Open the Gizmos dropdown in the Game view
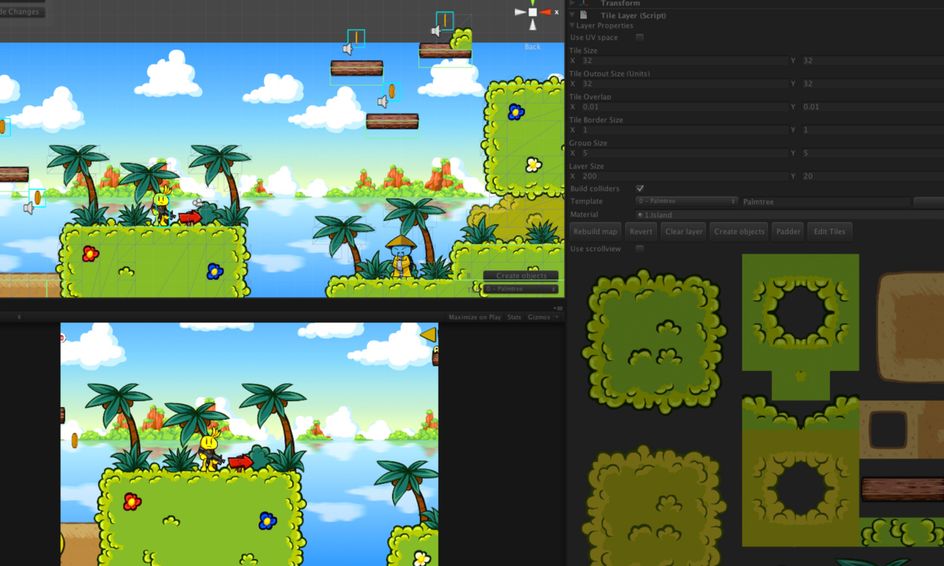Screen dimensions: 944x566 (543, 317)
